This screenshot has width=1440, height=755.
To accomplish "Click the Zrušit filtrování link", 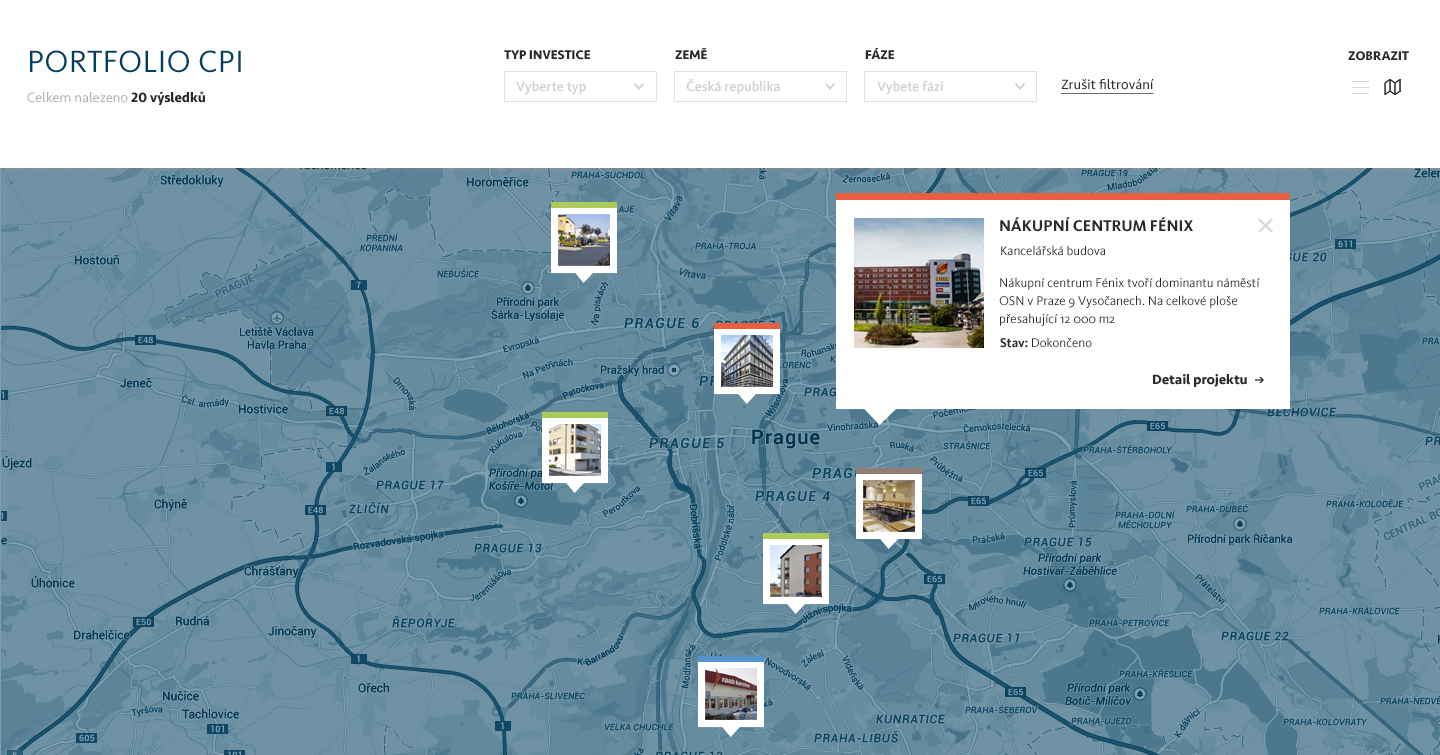I will click(1107, 85).
